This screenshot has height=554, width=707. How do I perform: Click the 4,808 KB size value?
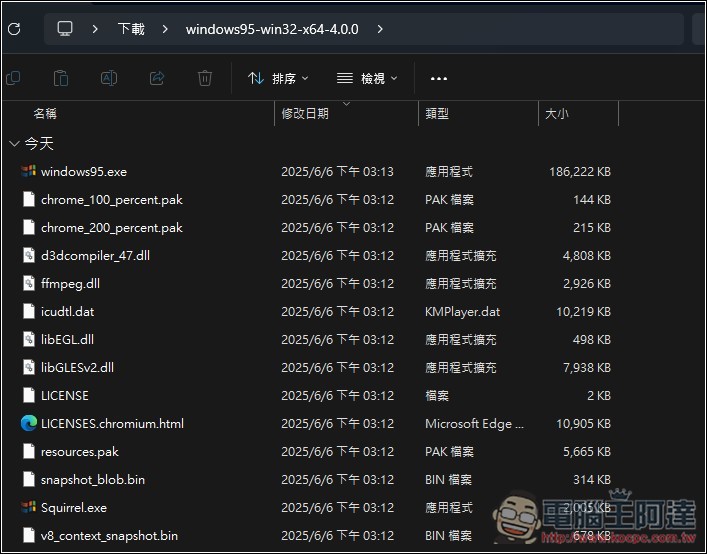coord(587,256)
